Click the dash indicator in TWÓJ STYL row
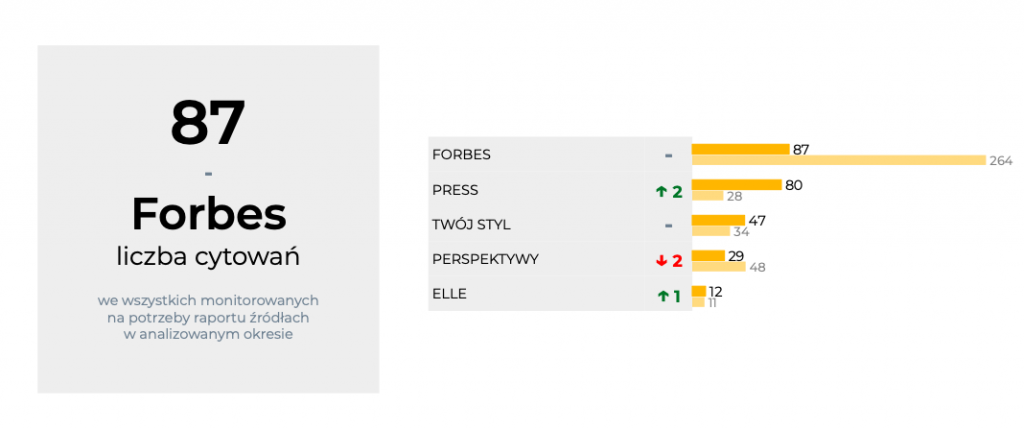Image resolution: width=1024 pixels, height=429 pixels. point(668,225)
